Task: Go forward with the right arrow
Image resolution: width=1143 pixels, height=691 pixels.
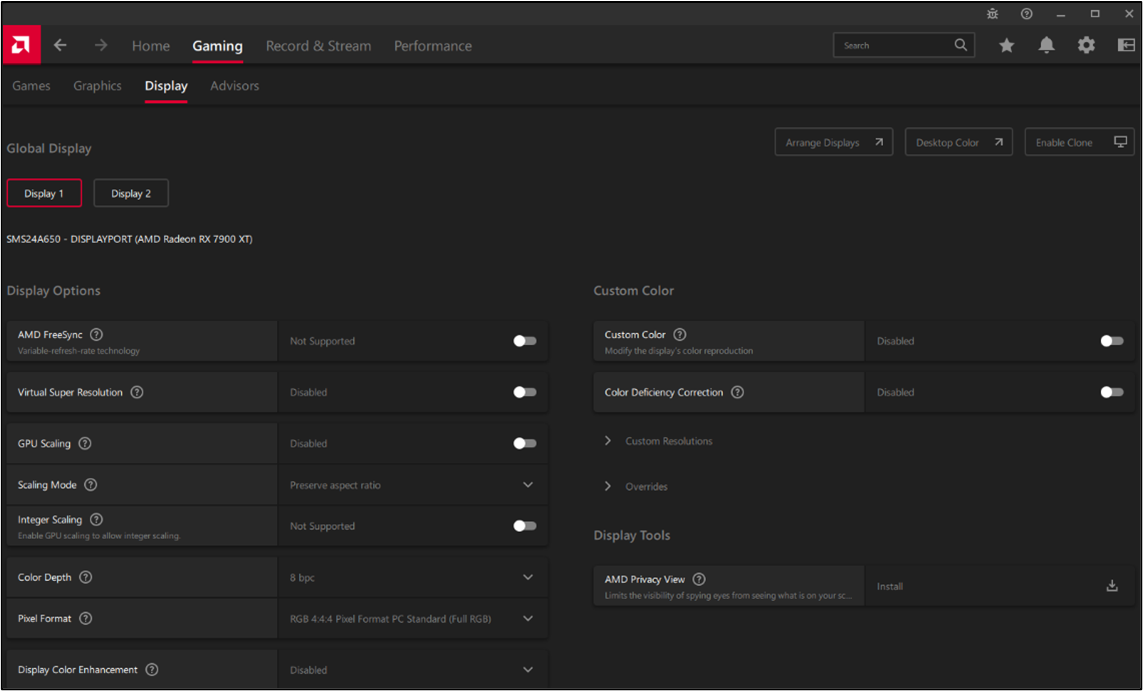Action: [101, 45]
